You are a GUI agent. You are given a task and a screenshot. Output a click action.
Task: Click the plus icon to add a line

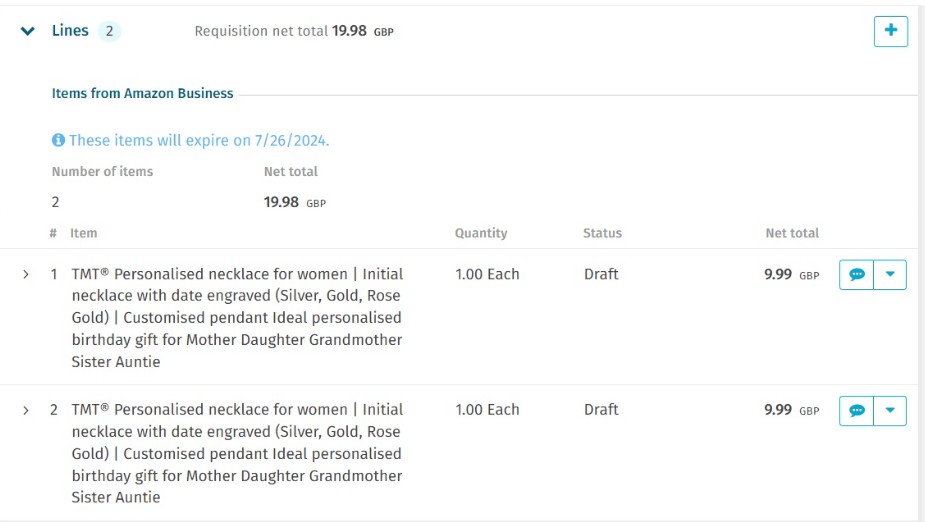tap(890, 31)
